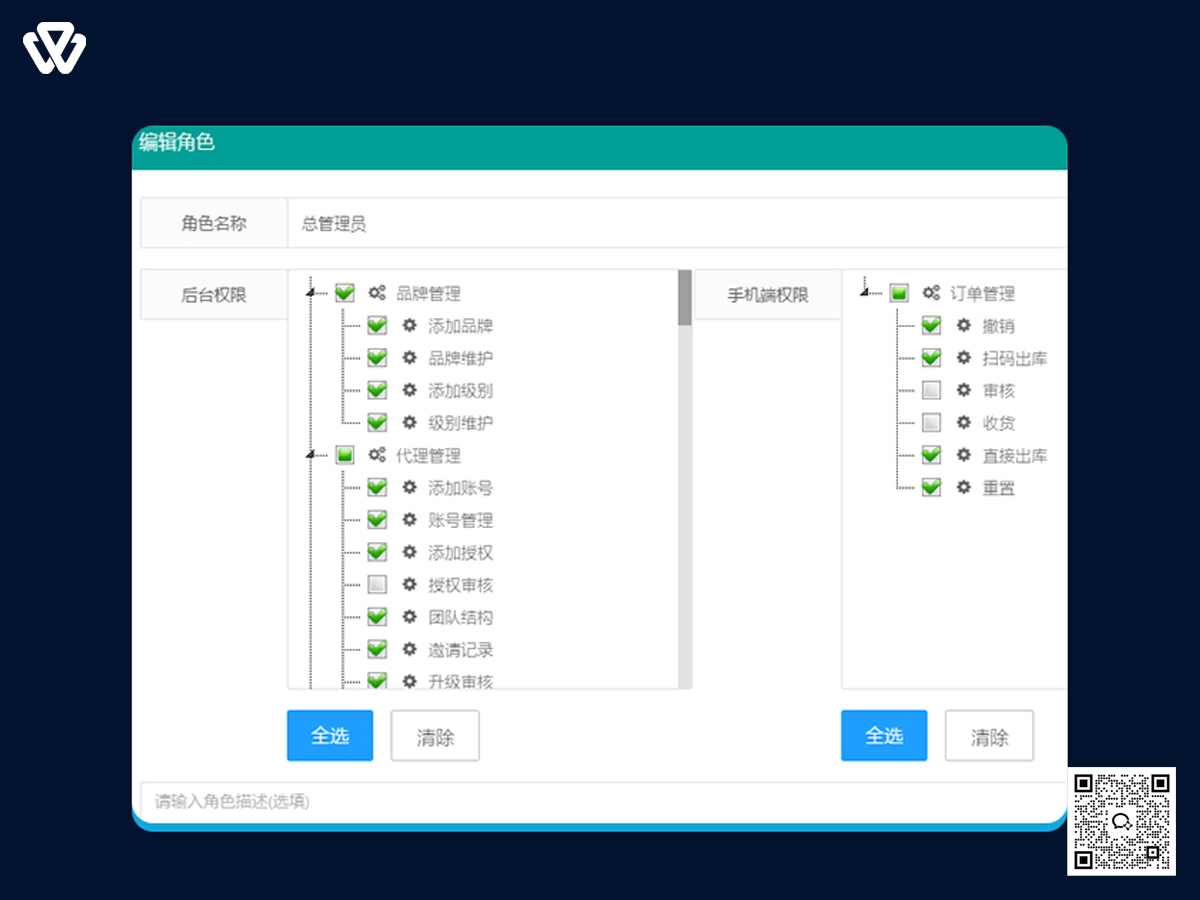The height and width of the screenshot is (900, 1200).
Task: Select the 邀请记录 tree item
Action: click(x=460, y=650)
